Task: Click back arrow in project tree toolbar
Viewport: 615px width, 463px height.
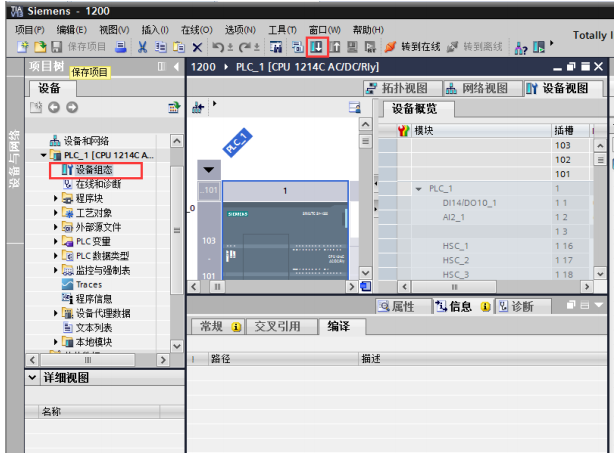Action: tap(54, 107)
